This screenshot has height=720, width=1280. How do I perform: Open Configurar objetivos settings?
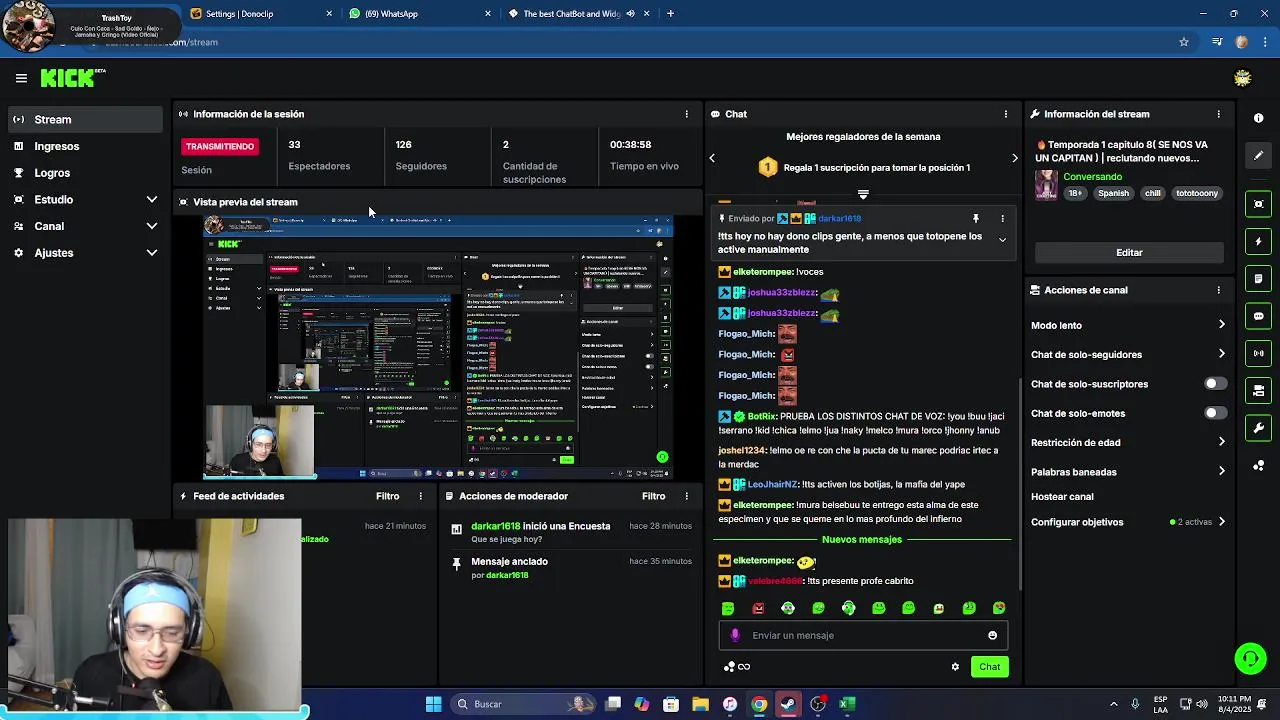(x=1128, y=522)
